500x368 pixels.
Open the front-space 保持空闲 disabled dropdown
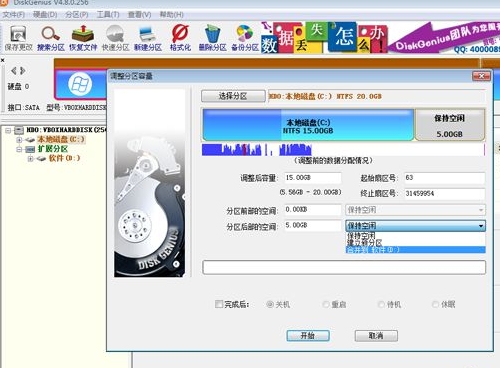click(415, 210)
